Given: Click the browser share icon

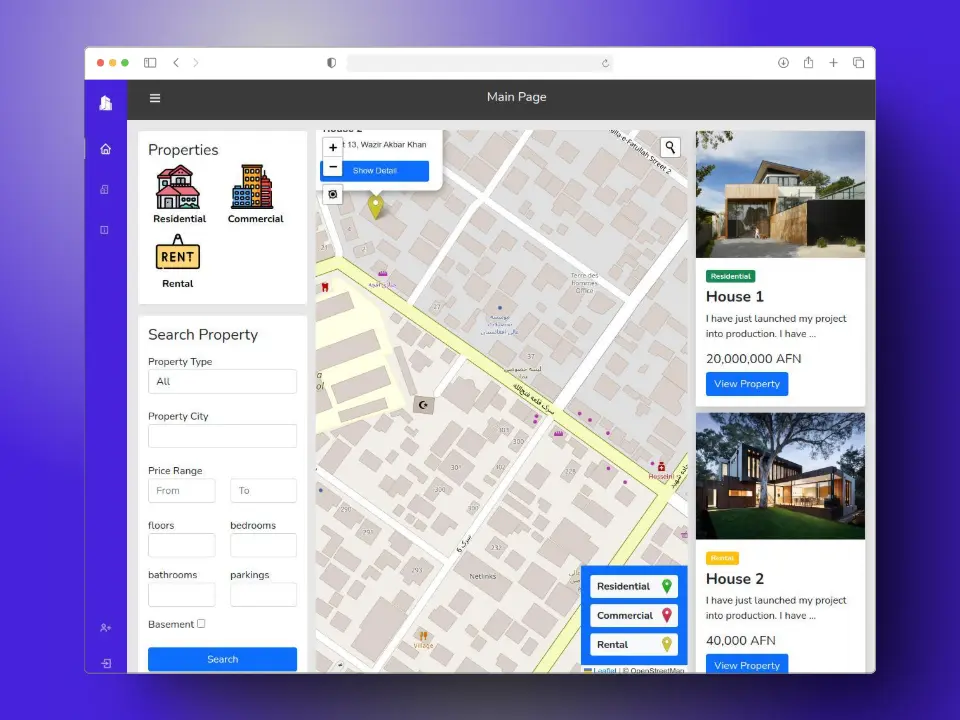Looking at the screenshot, I should [808, 62].
